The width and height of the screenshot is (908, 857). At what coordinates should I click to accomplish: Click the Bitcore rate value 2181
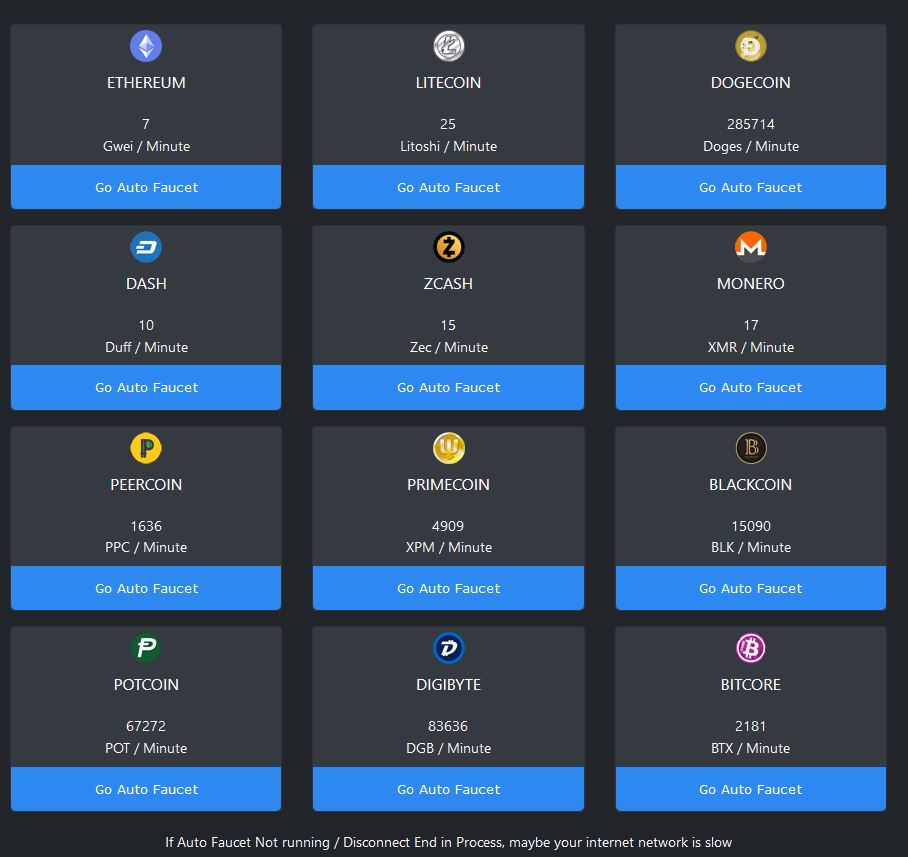pos(750,726)
